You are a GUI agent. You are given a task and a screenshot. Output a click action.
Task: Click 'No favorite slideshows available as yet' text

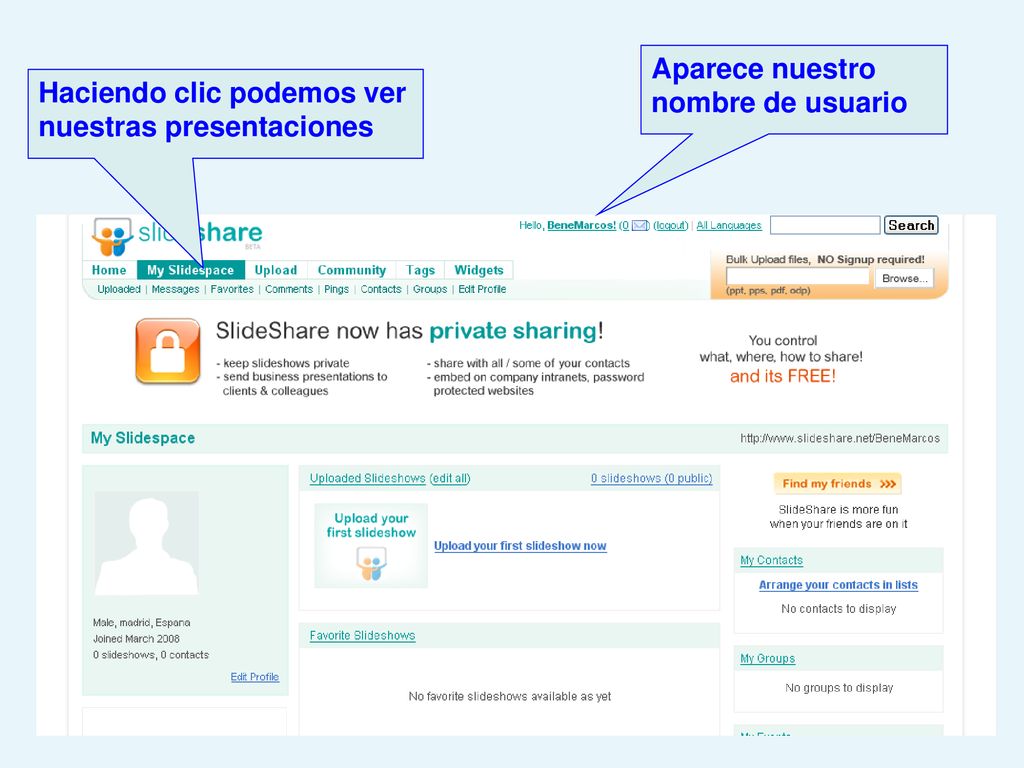[510, 697]
